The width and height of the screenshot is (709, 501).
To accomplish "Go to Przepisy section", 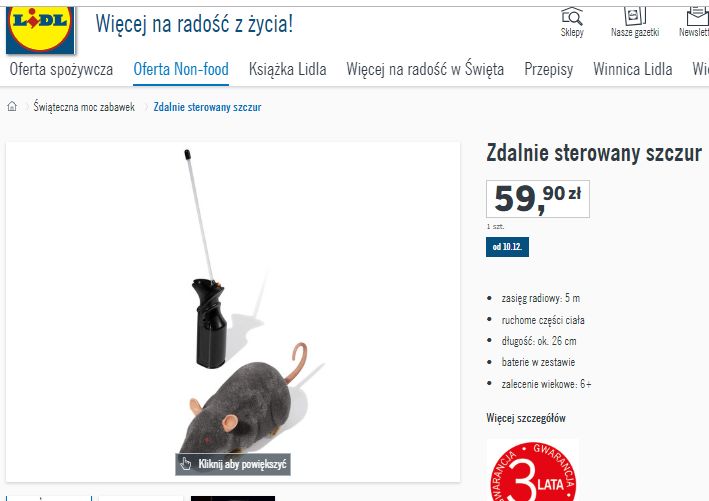I will 548,69.
